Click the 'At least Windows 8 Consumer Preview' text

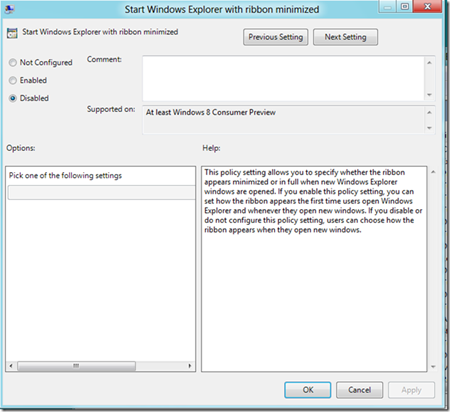point(211,112)
